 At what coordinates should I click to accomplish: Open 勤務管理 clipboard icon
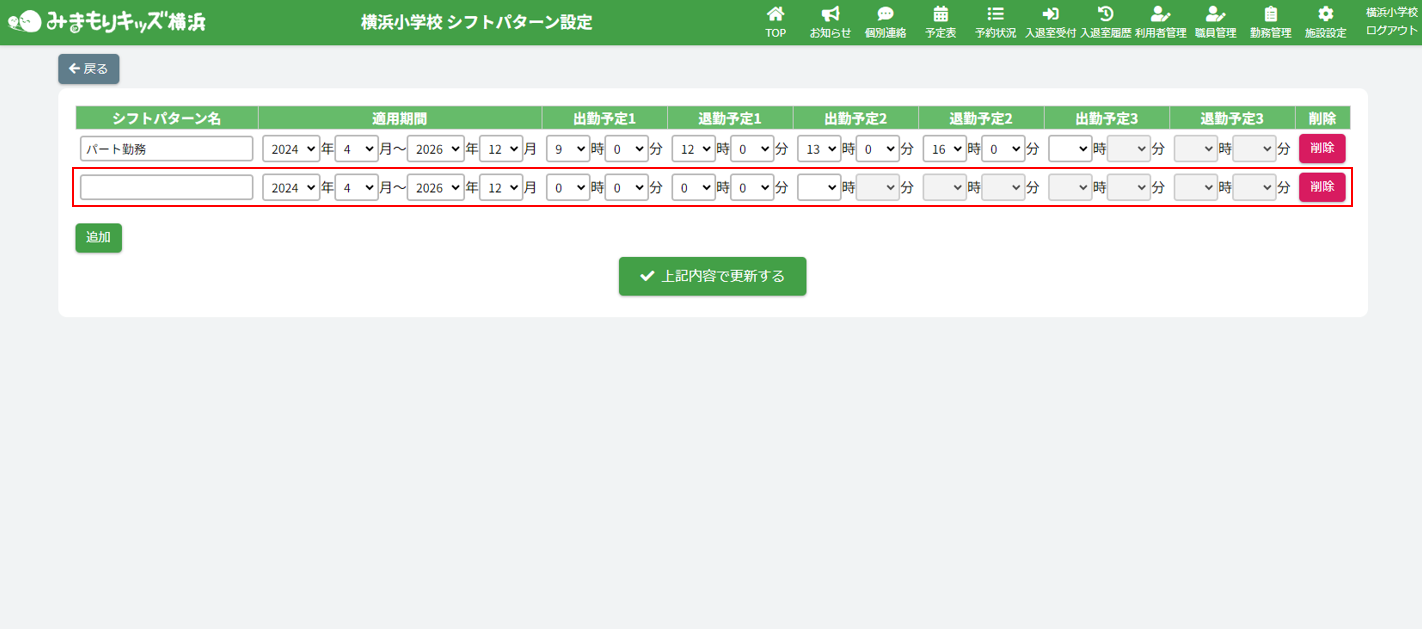[x=1270, y=14]
